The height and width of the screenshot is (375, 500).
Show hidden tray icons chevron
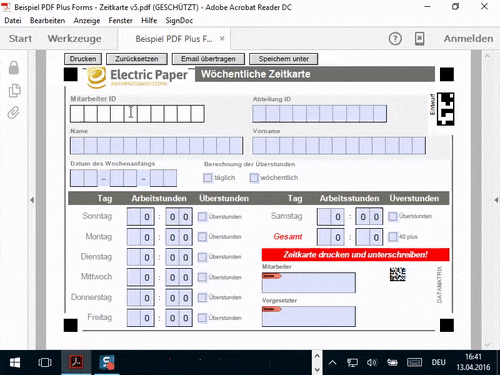(332, 363)
